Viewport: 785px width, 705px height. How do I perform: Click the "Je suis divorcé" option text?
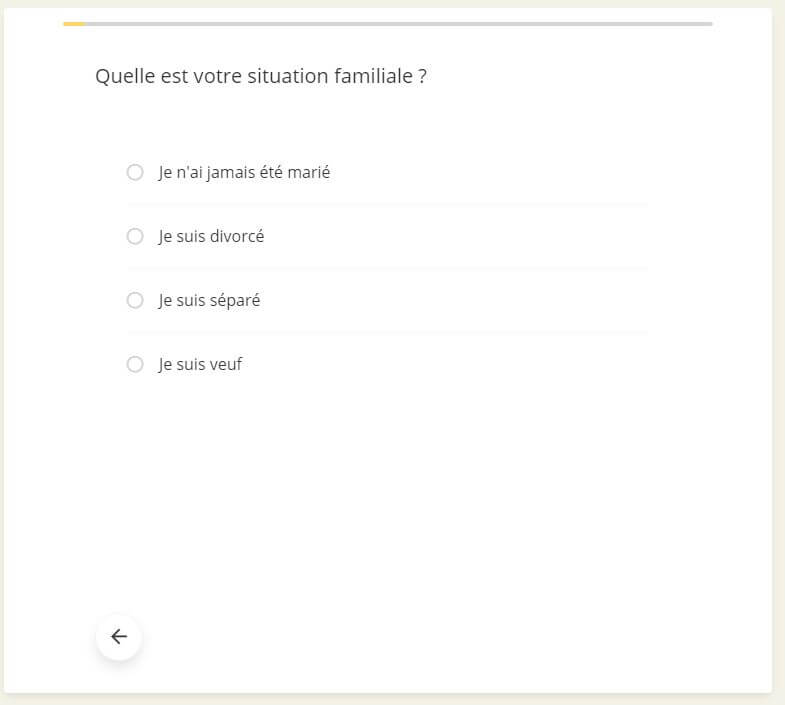211,236
